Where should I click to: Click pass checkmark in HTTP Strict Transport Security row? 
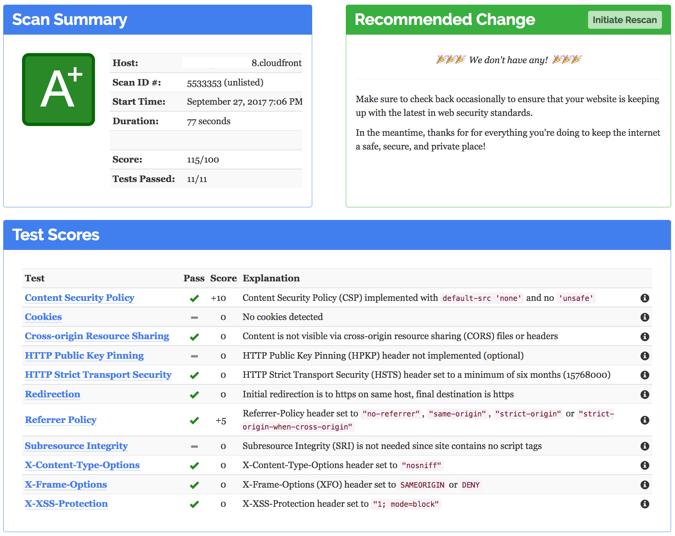194,375
